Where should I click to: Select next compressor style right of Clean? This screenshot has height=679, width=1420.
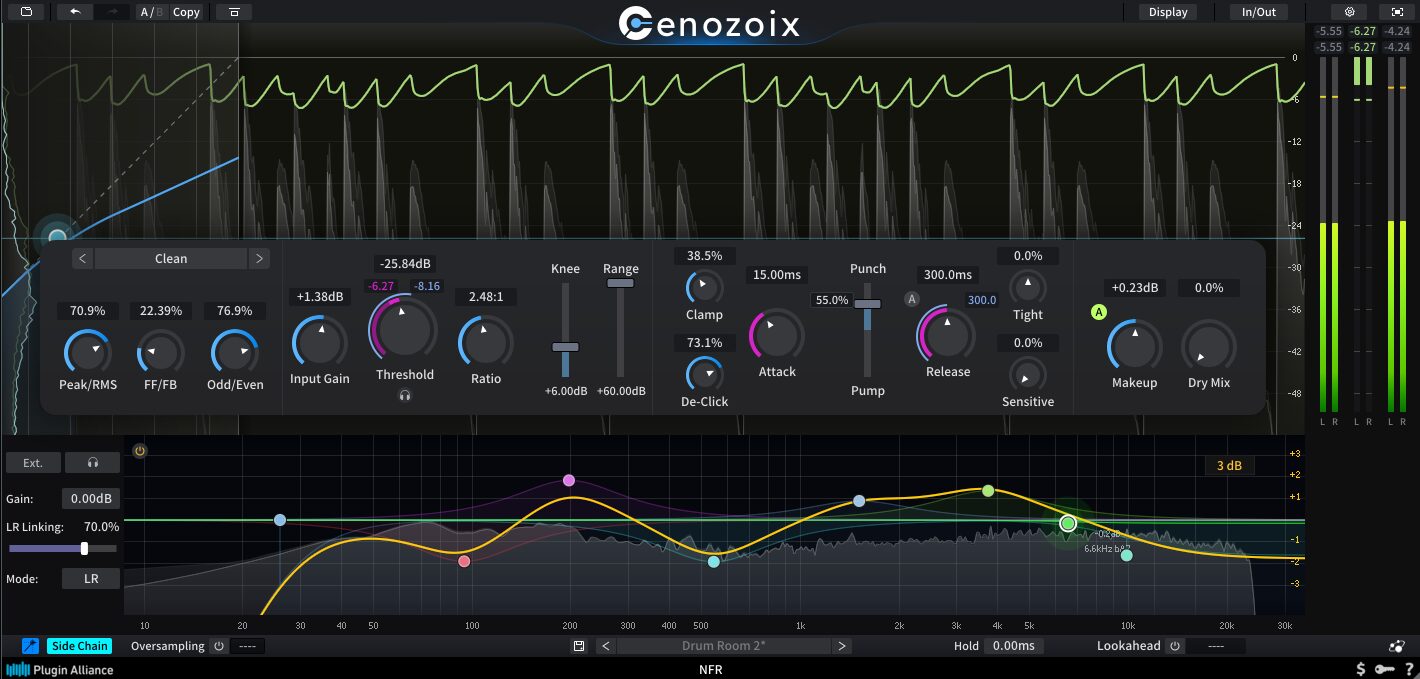(259, 259)
